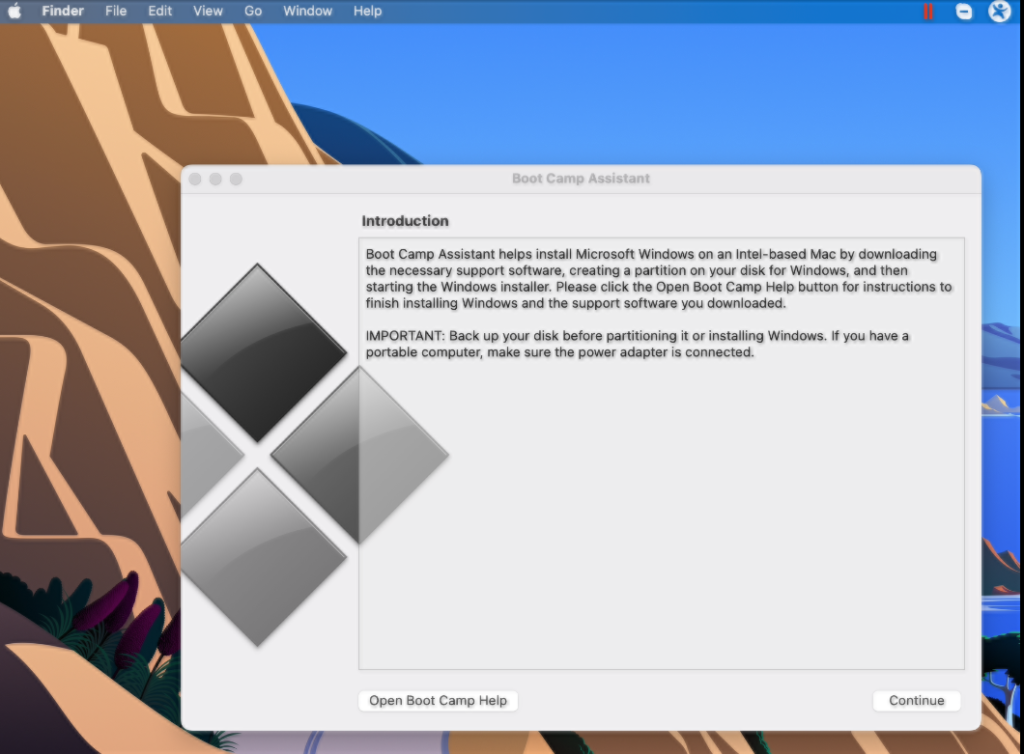This screenshot has height=754, width=1024.
Task: Click the white circular minus menu bar icon
Action: click(x=964, y=11)
